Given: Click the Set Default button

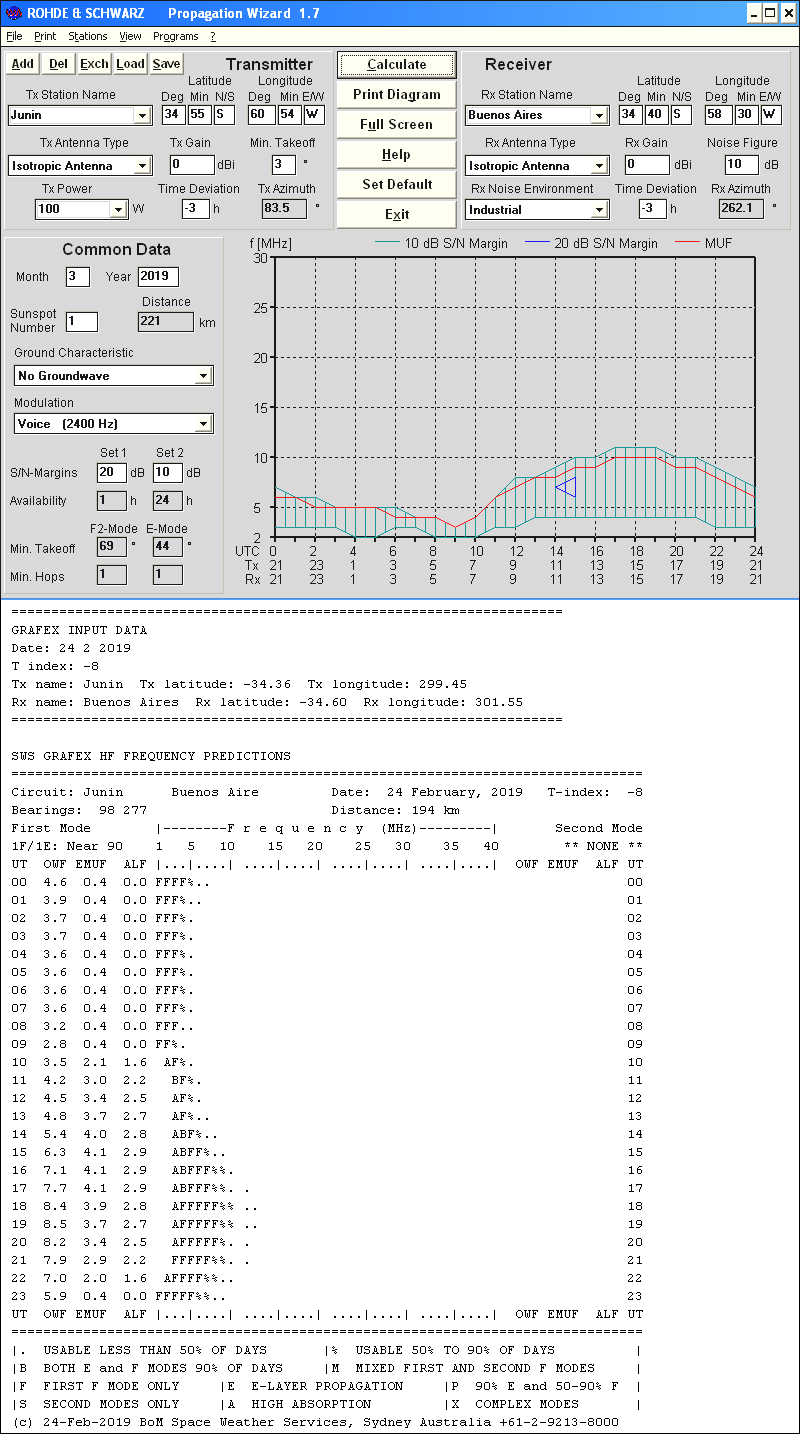Looking at the screenshot, I should [x=397, y=184].
